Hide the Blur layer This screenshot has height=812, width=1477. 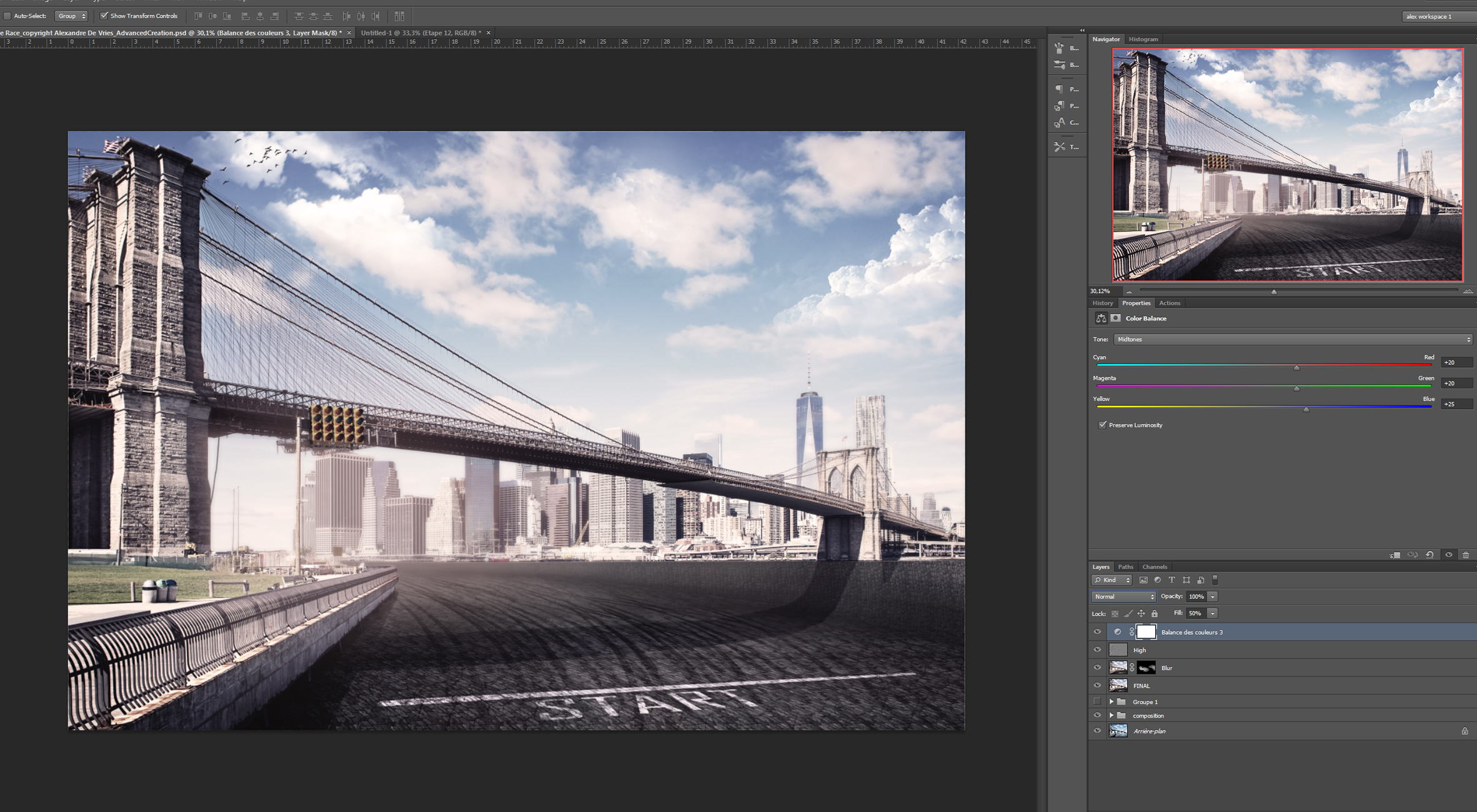[1097, 667]
